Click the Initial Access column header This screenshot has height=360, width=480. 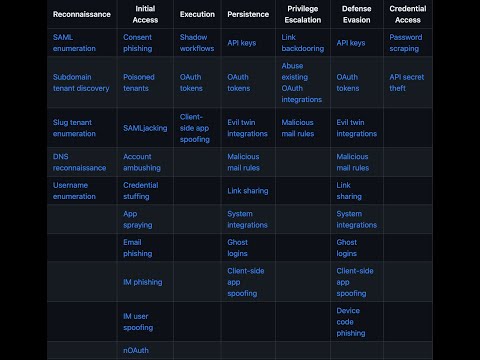tap(145, 14)
